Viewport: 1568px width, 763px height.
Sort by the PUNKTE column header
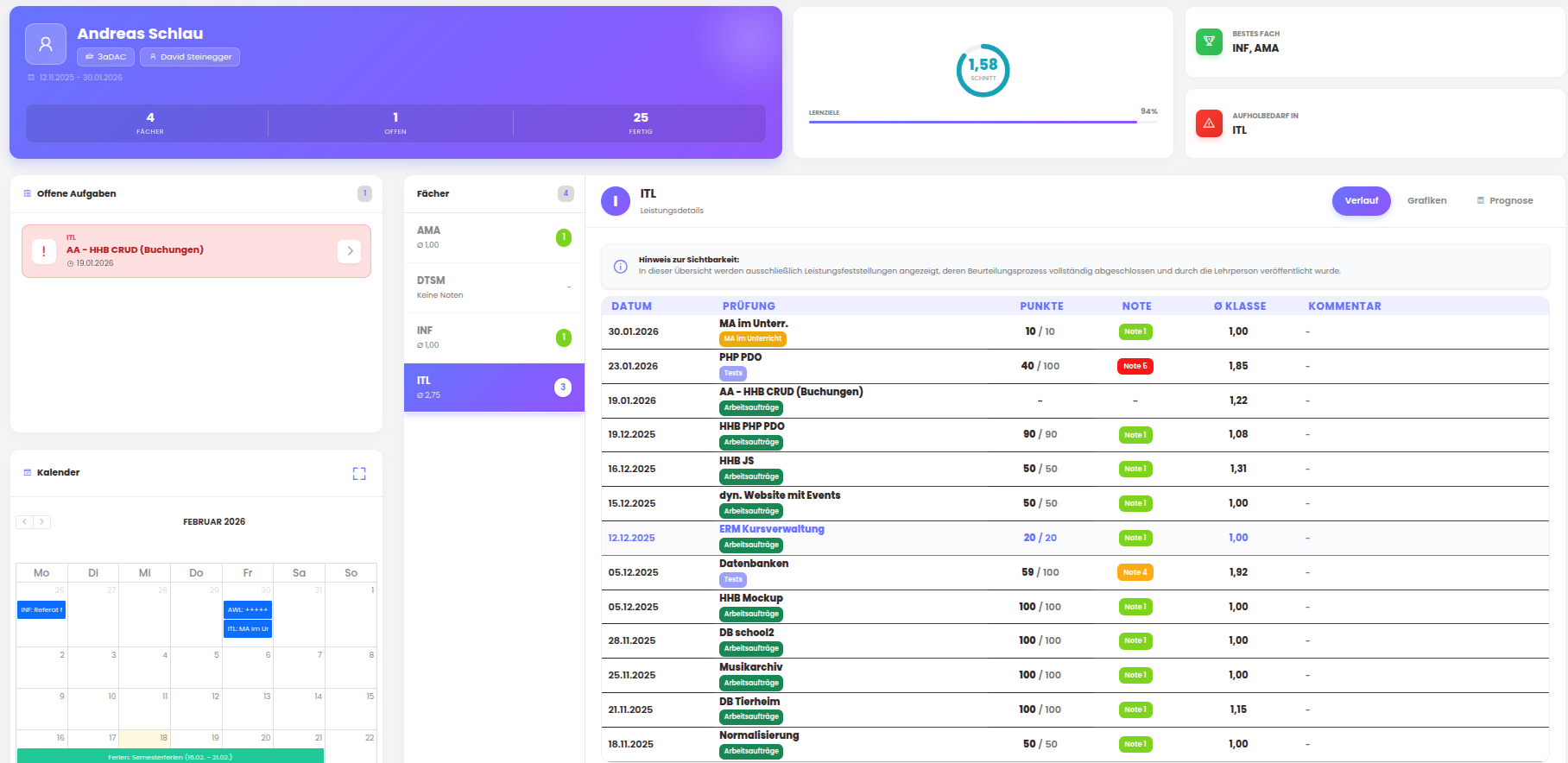pyautogui.click(x=1041, y=306)
